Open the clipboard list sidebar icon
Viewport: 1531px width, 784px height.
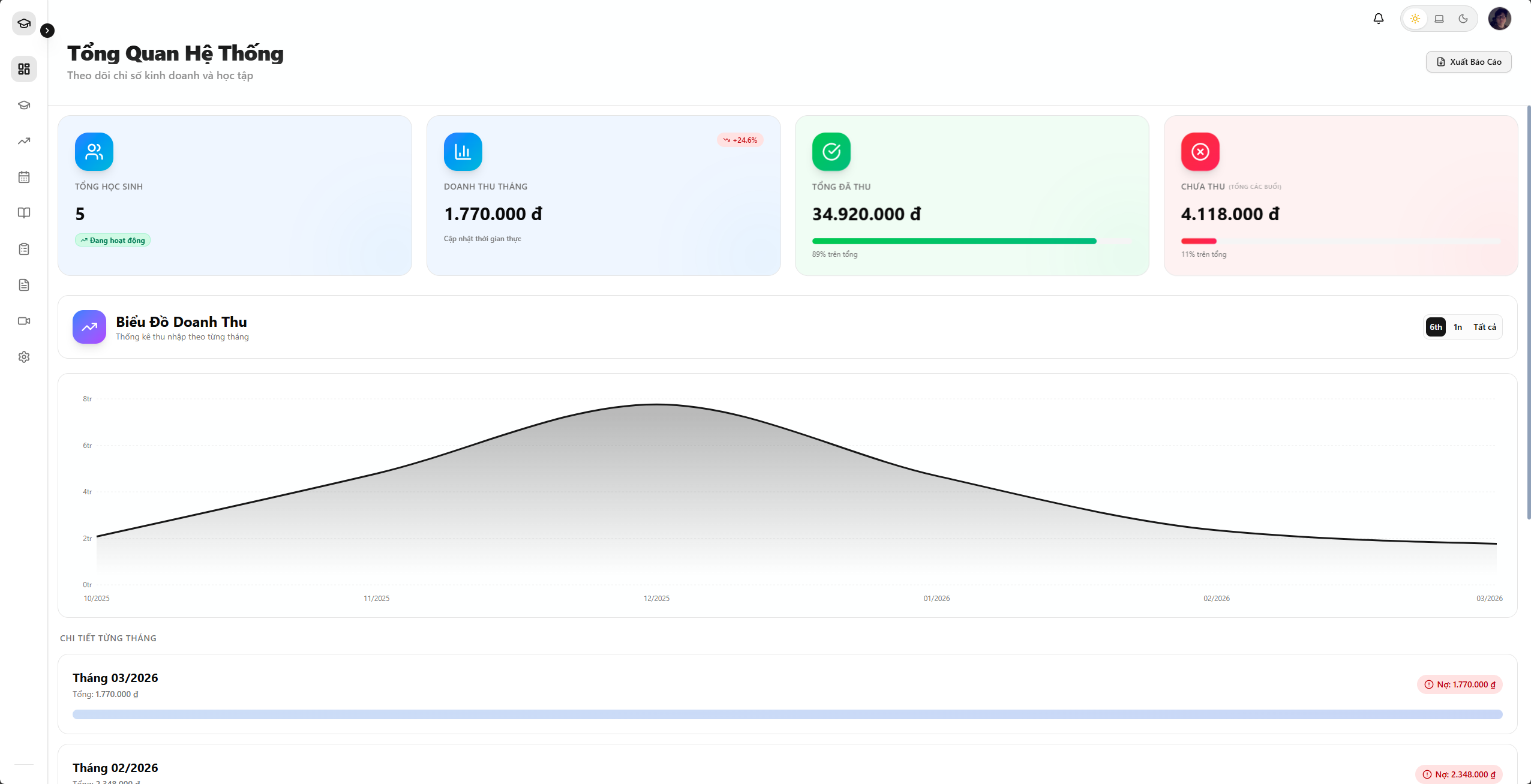pos(24,249)
